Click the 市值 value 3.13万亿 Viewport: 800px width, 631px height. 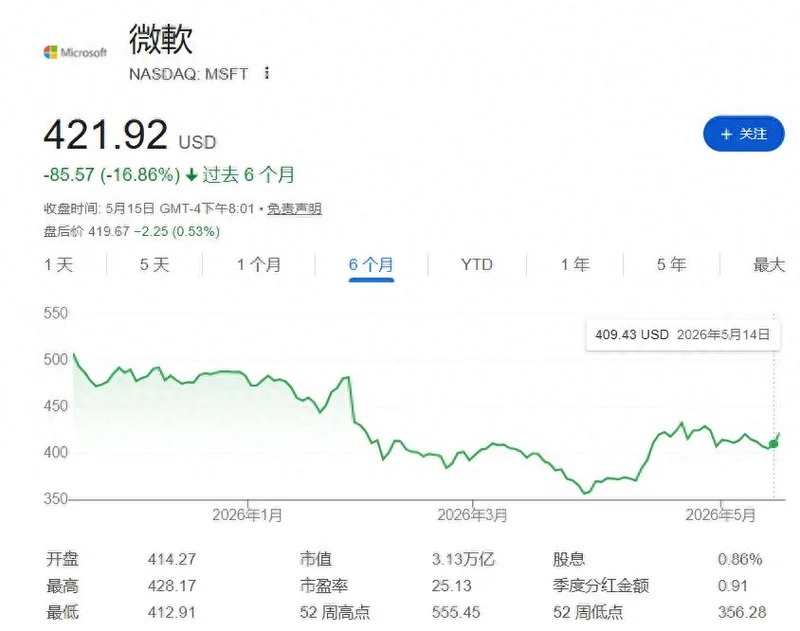[463, 559]
